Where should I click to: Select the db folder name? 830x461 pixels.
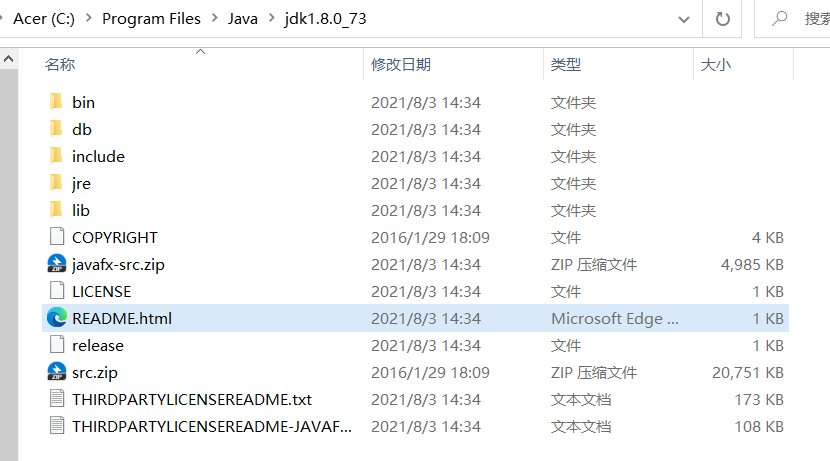(x=82, y=129)
